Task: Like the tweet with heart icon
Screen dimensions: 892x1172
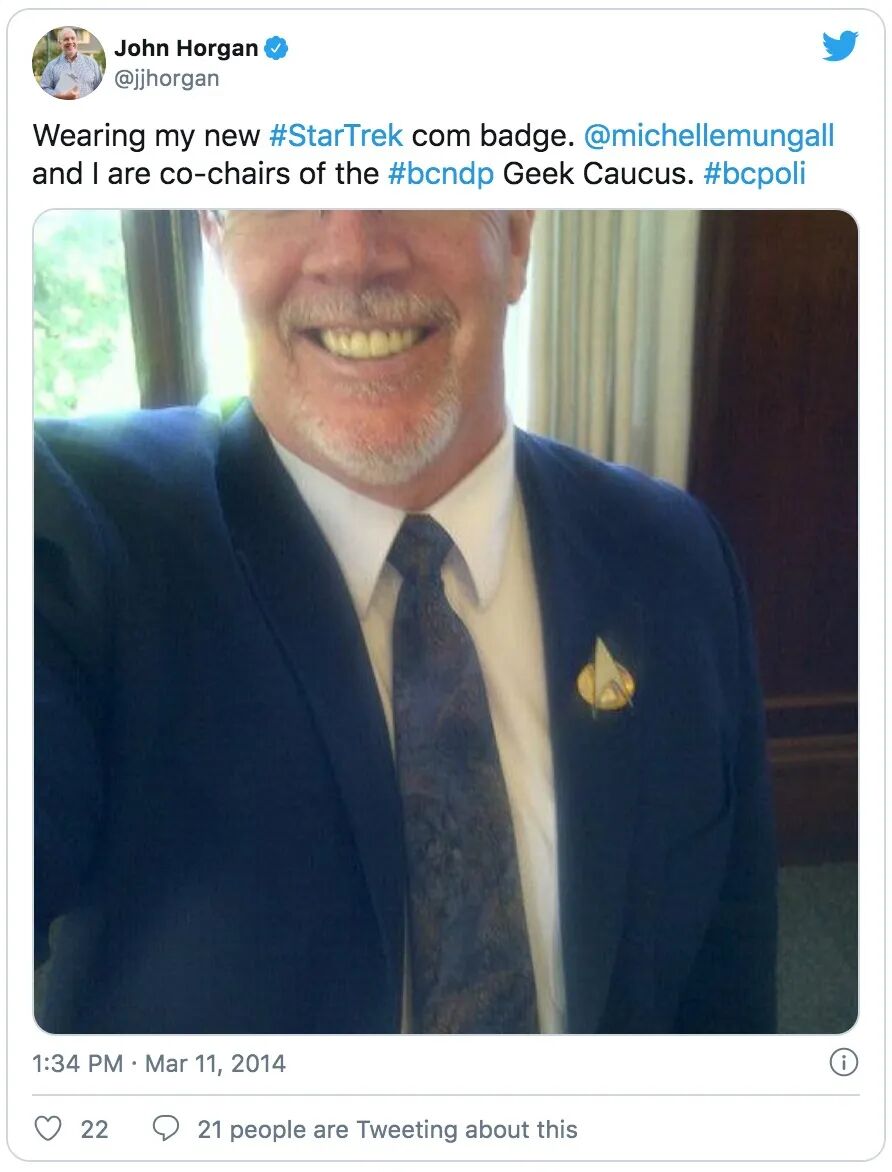Action: pyautogui.click(x=48, y=1128)
